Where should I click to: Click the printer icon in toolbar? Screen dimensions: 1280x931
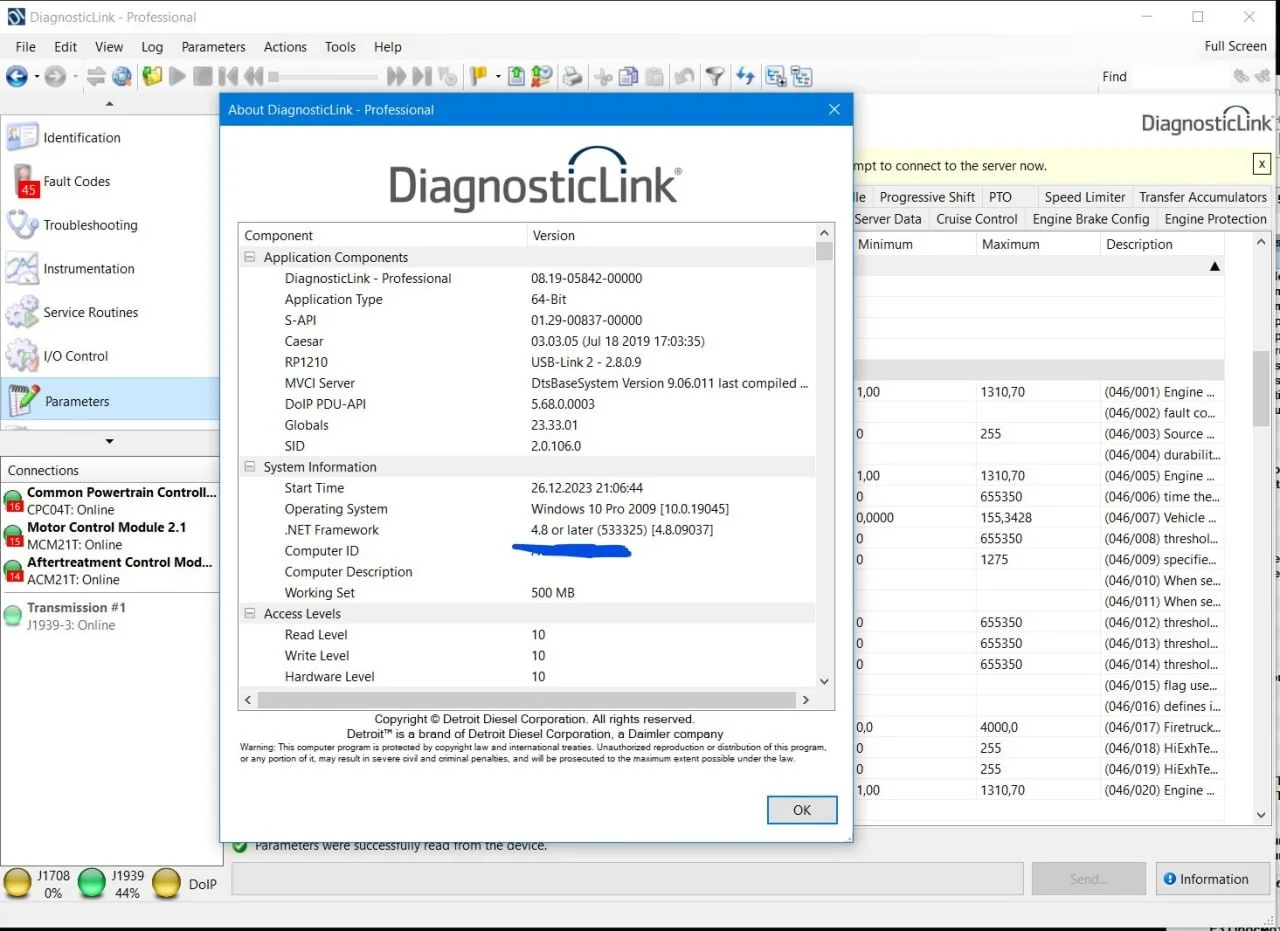(572, 76)
